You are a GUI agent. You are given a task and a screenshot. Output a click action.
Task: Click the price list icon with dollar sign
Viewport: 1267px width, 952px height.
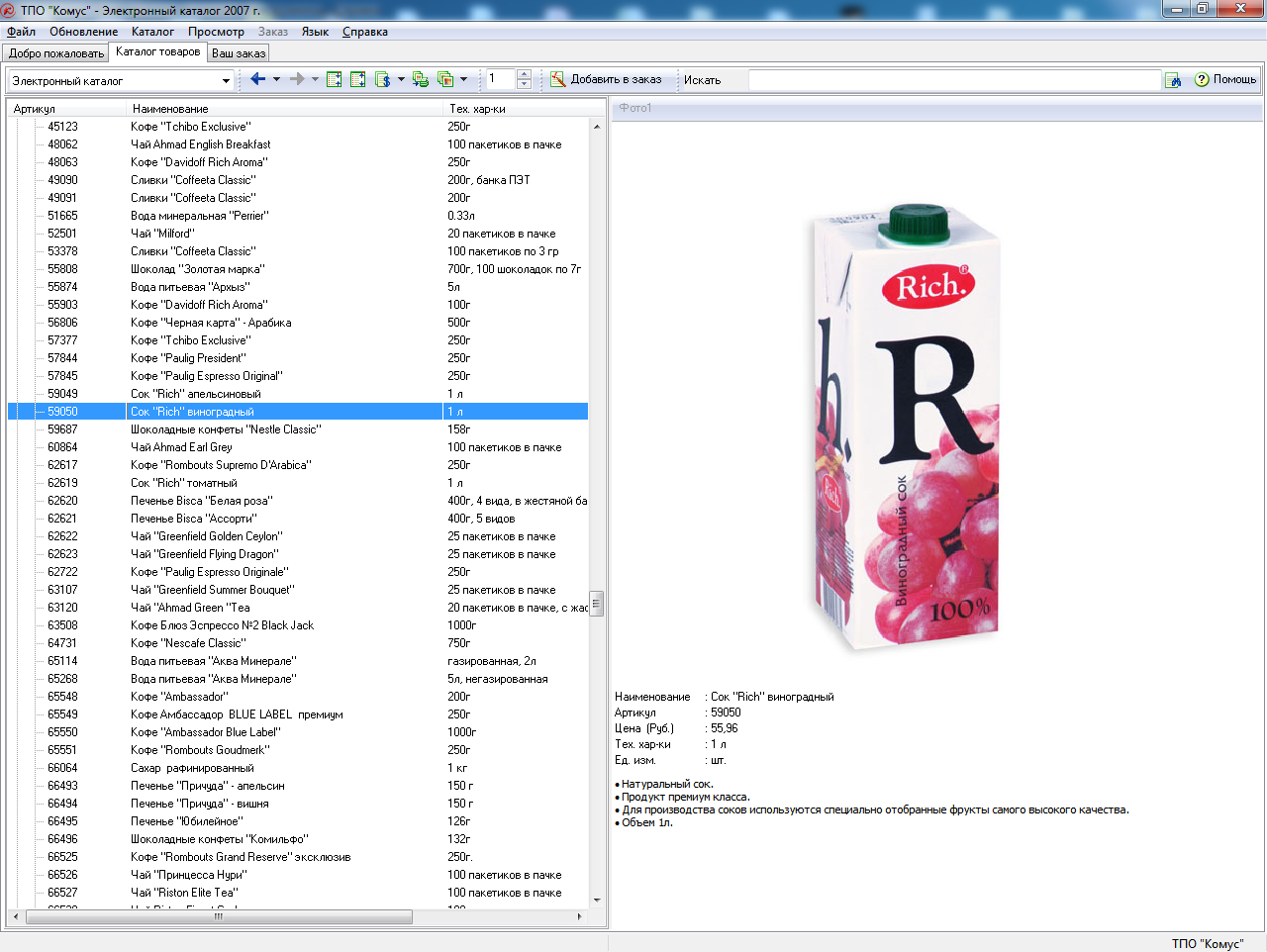tap(383, 79)
